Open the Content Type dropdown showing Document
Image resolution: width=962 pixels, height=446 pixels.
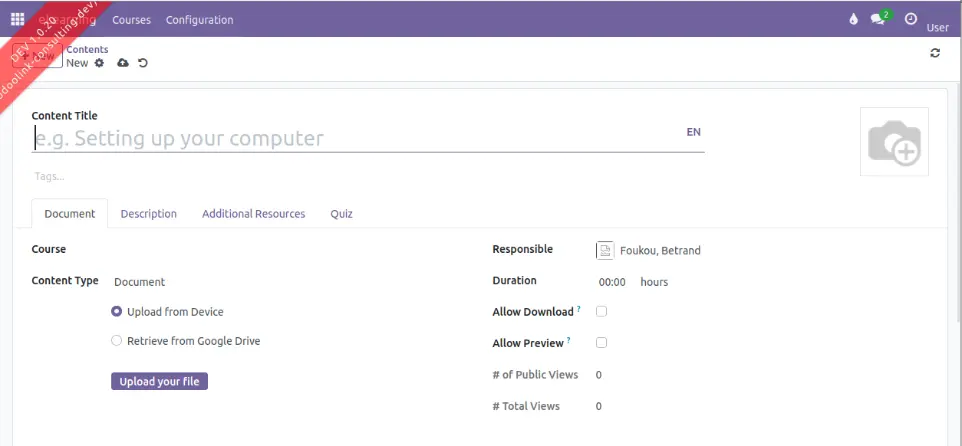pyautogui.click(x=200, y=282)
